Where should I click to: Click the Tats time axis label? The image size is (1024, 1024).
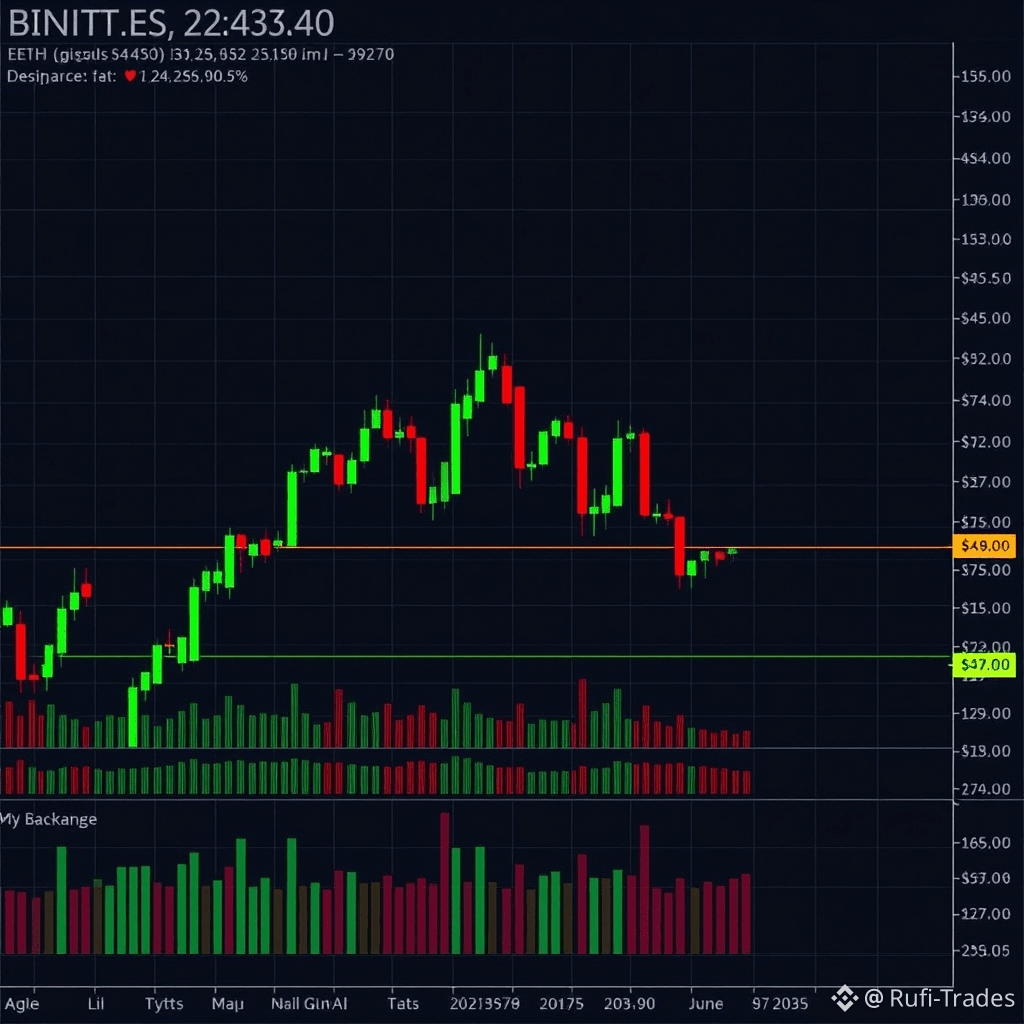coord(403,1003)
